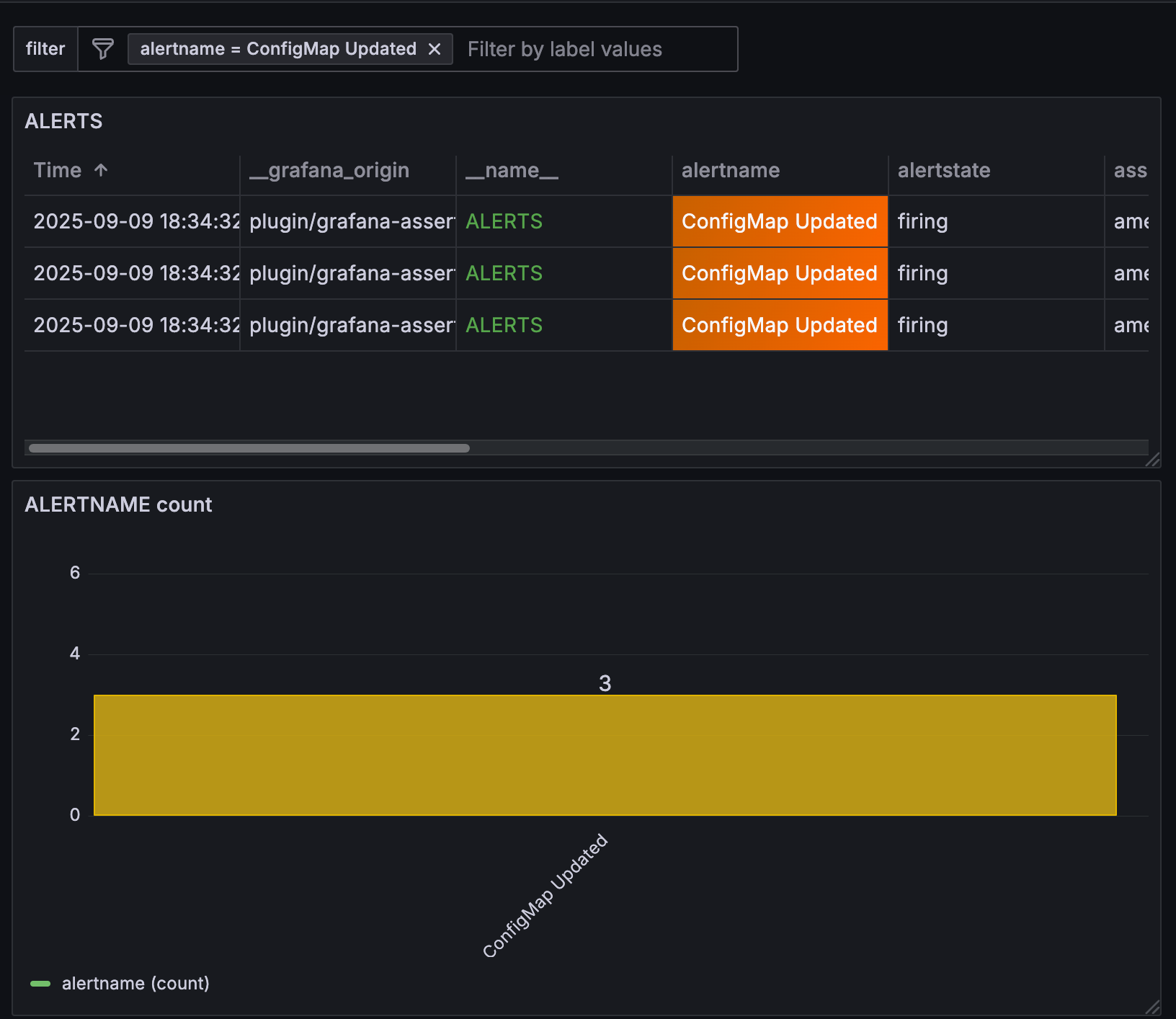1176x1019 pixels.
Task: Open the ALERTNAME count panel title
Action: (119, 504)
